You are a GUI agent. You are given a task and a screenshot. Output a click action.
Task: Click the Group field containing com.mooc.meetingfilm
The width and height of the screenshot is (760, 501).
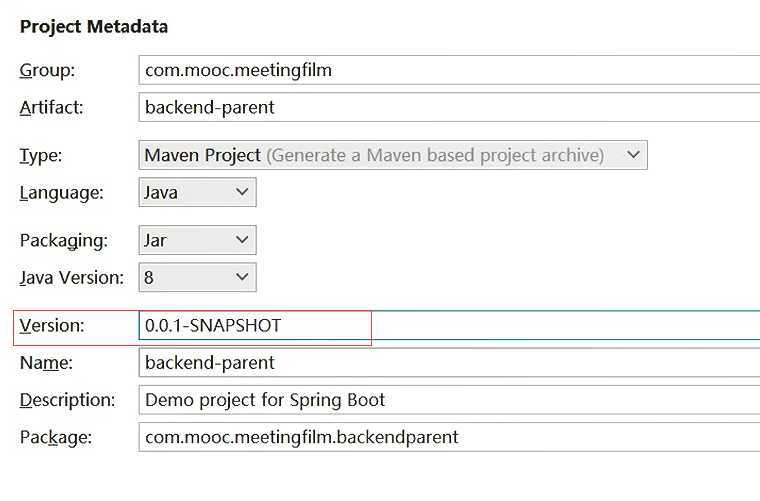pos(449,70)
